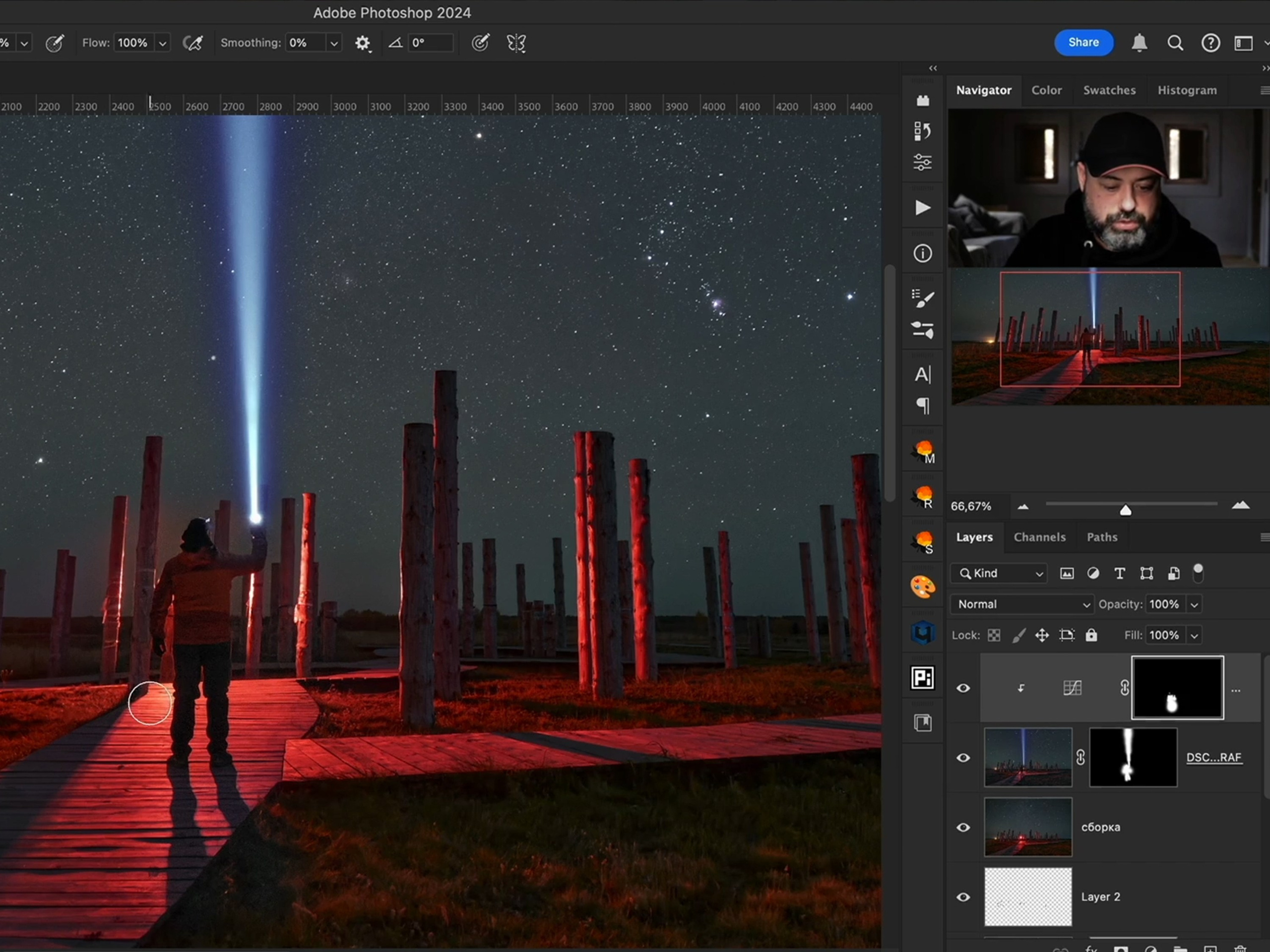Screen dimensions: 1270x952
Task: Open the Actions panel play icon
Action: (922, 208)
